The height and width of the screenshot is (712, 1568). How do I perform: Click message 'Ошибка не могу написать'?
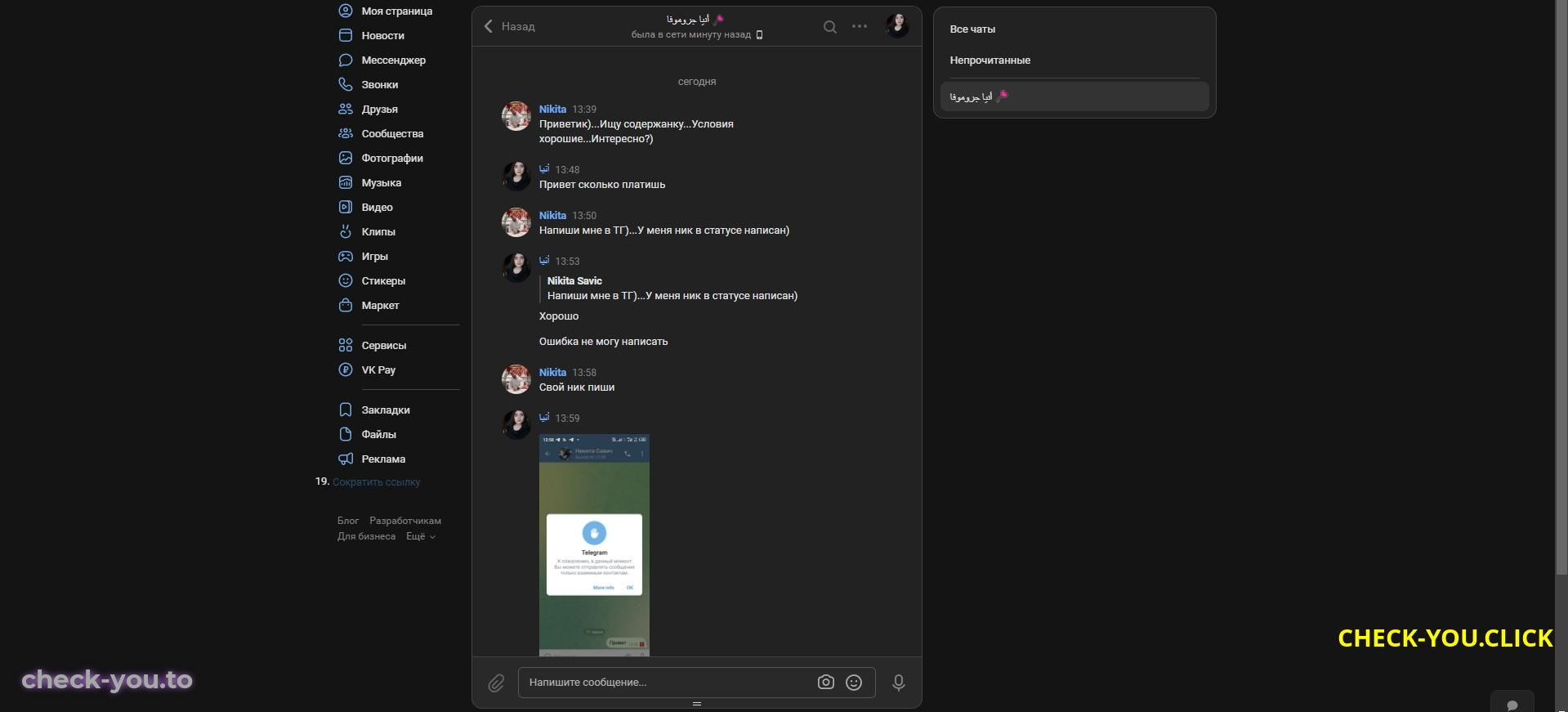tap(603, 342)
